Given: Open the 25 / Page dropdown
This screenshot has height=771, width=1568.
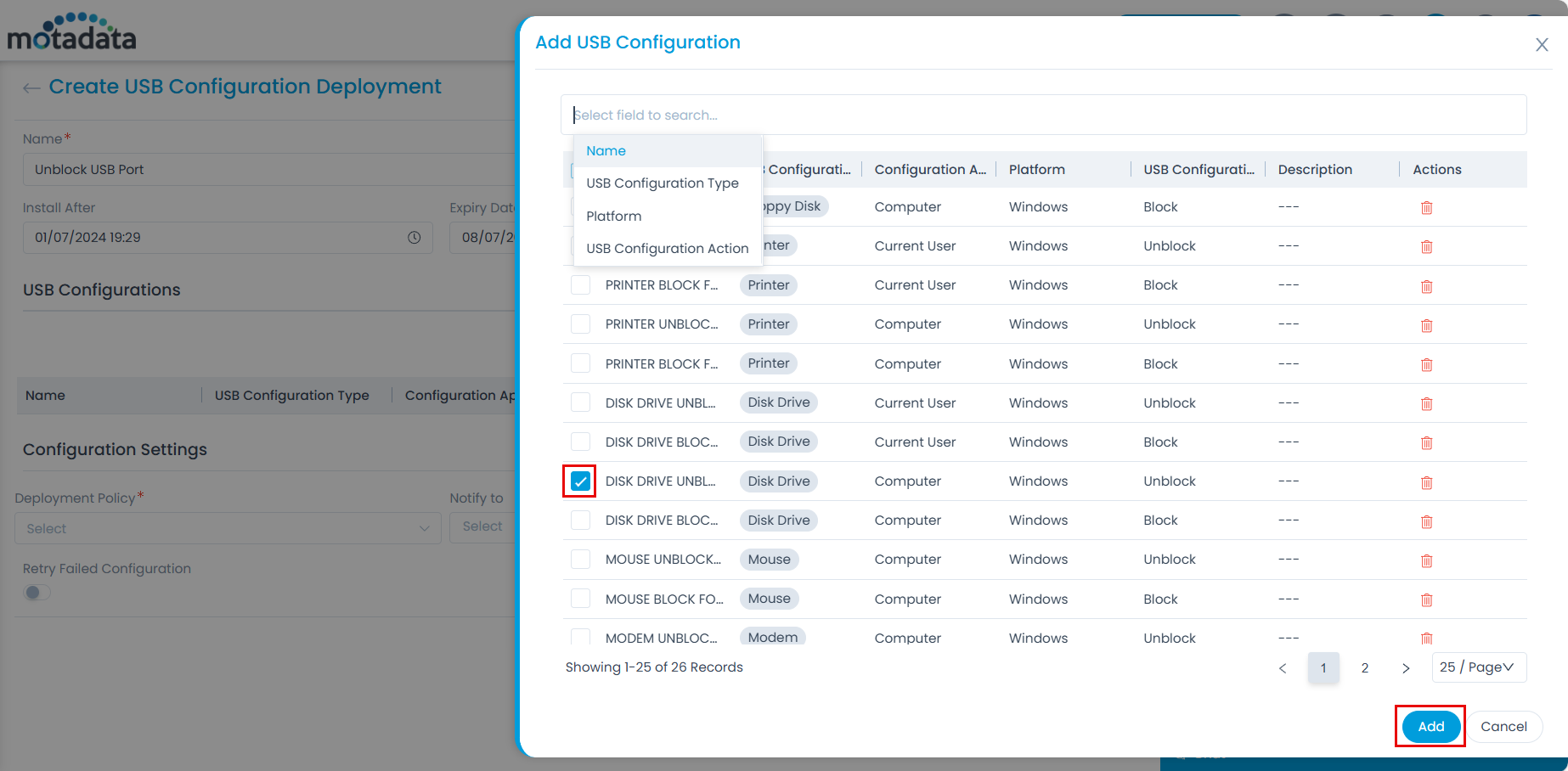Looking at the screenshot, I should (1480, 667).
